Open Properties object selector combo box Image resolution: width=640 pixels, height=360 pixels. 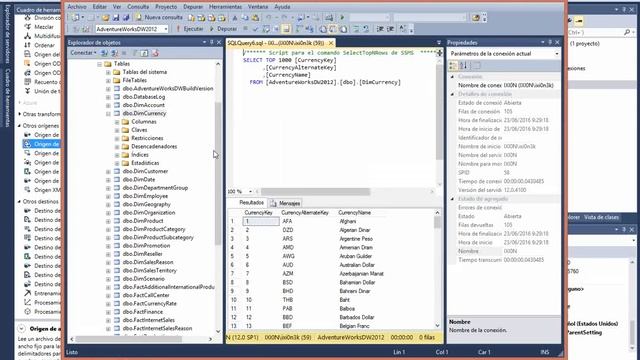[504, 53]
